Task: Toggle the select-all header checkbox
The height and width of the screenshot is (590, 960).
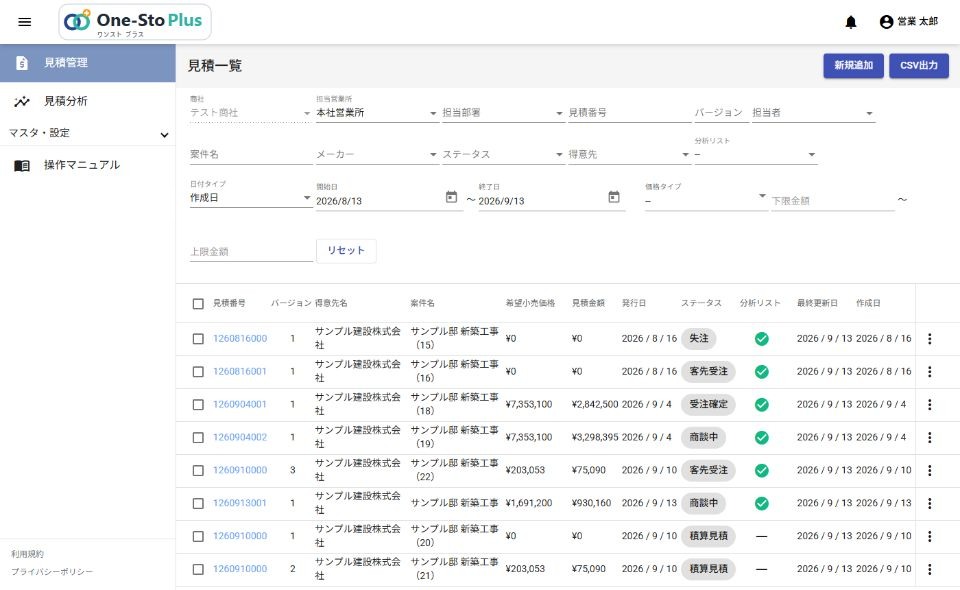Action: pos(198,304)
